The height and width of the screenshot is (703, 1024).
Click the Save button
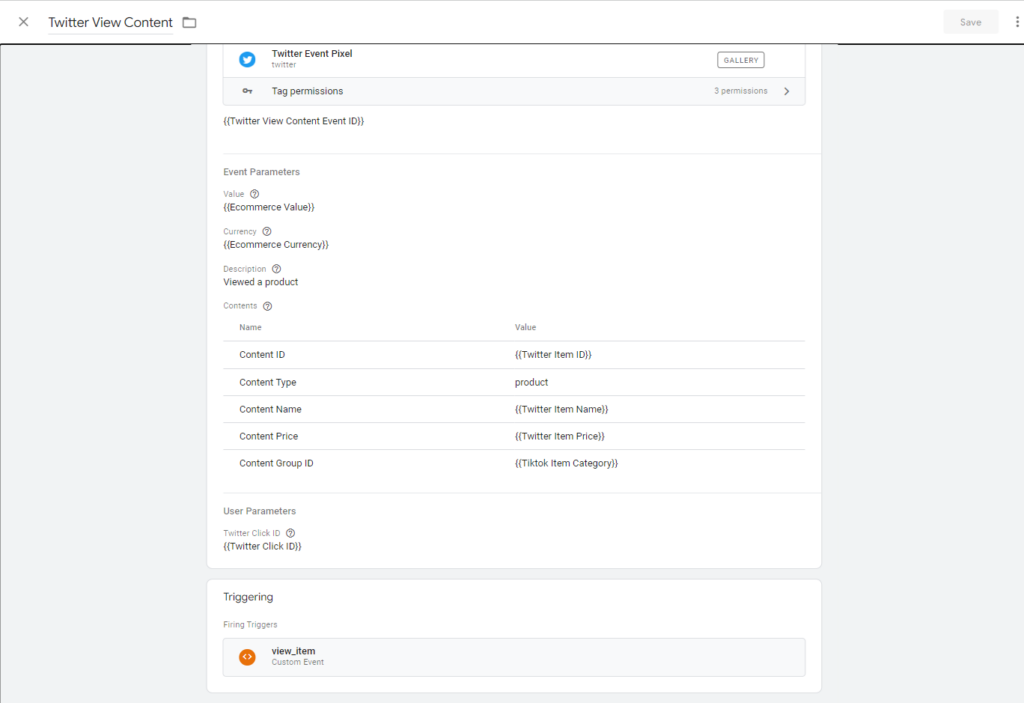(x=970, y=22)
